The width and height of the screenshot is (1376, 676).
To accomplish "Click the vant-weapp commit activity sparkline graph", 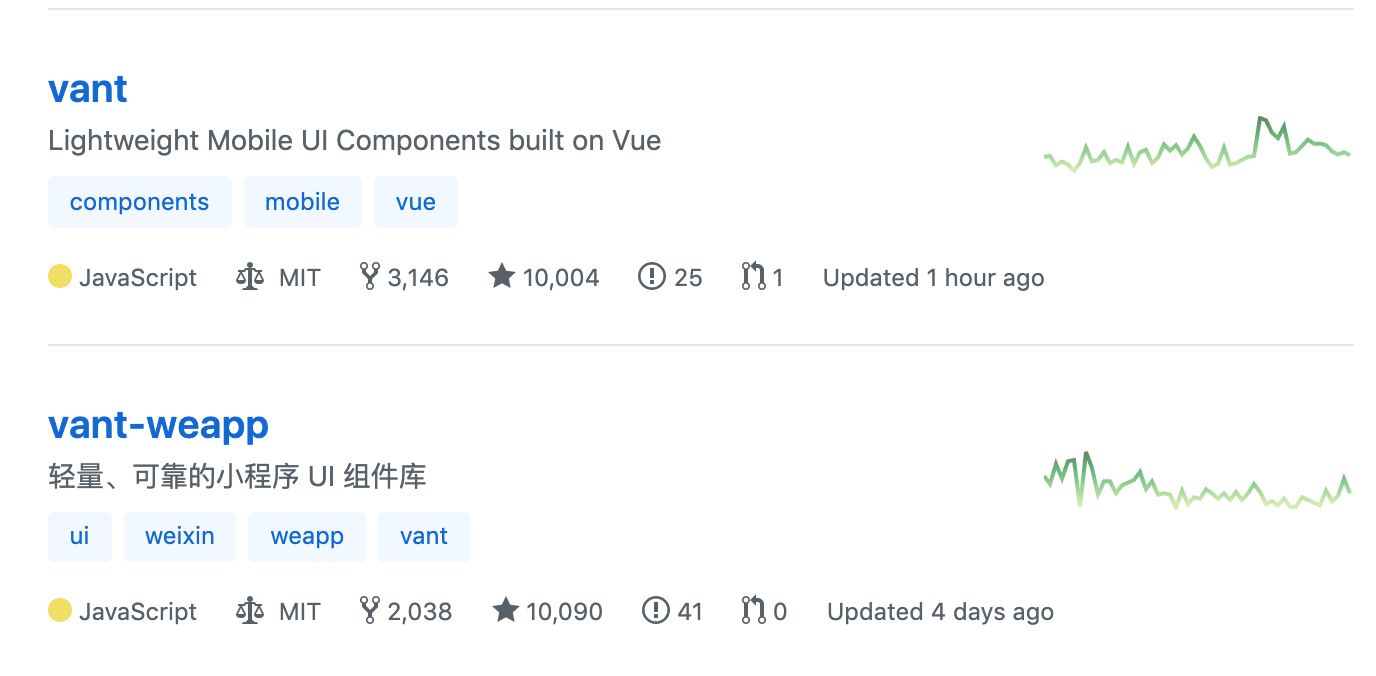I will pos(1197,481).
